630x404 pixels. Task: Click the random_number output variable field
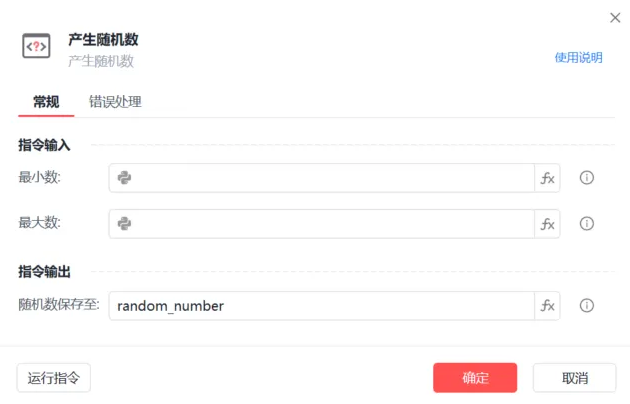click(x=320, y=306)
